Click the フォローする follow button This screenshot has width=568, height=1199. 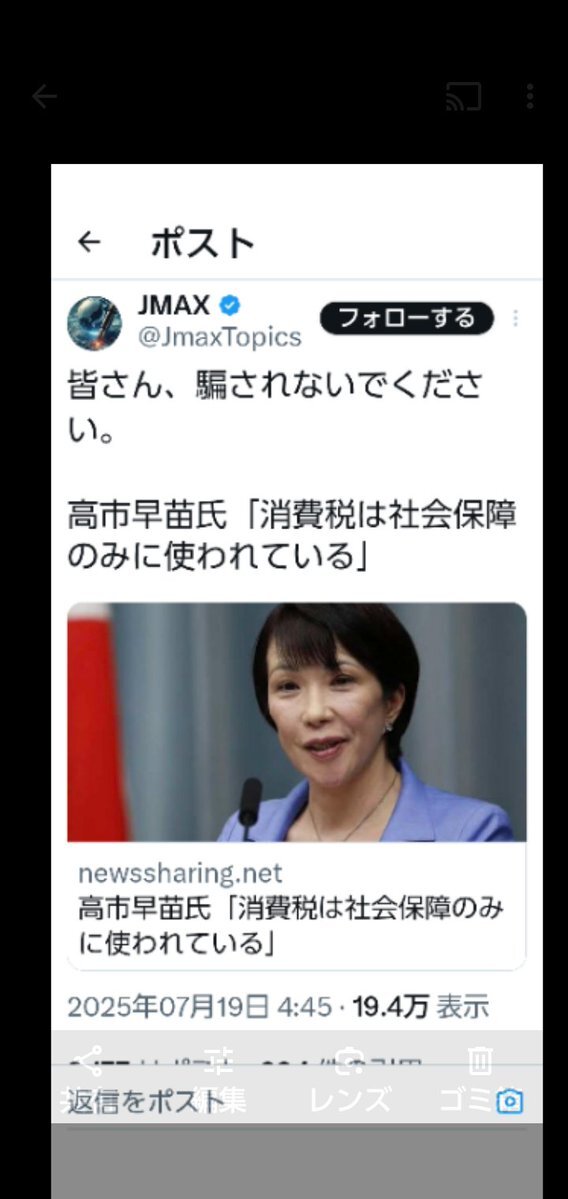407,318
